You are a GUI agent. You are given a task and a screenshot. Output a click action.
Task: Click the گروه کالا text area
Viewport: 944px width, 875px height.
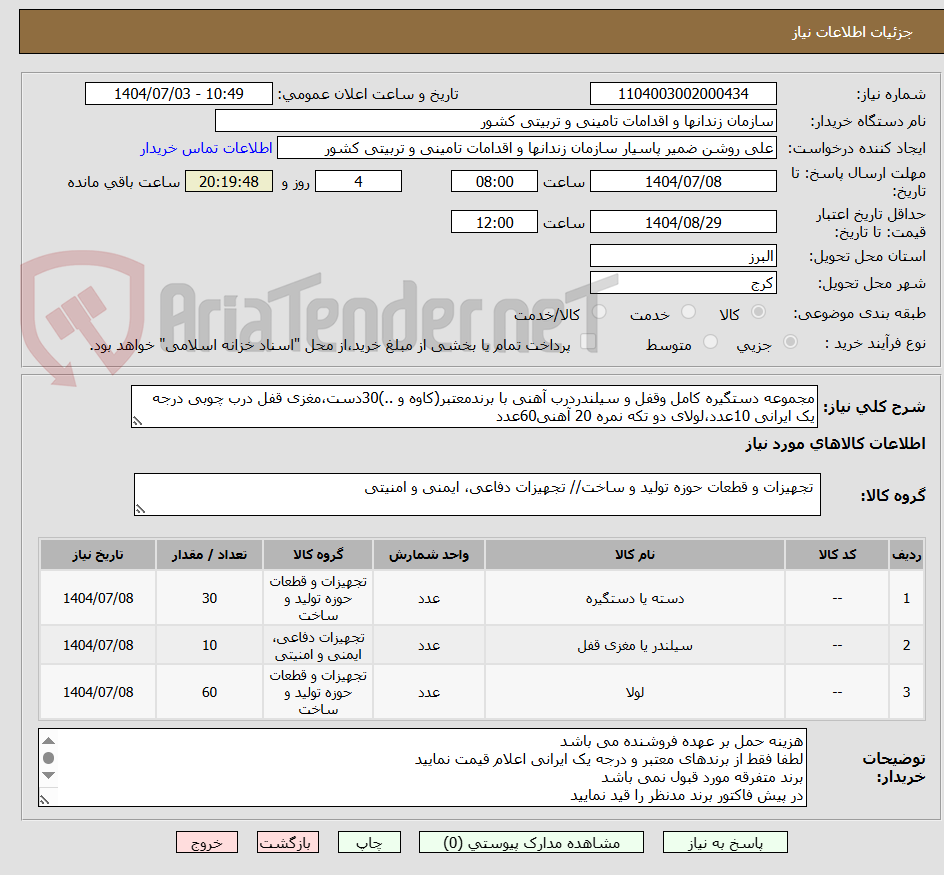pos(477,494)
